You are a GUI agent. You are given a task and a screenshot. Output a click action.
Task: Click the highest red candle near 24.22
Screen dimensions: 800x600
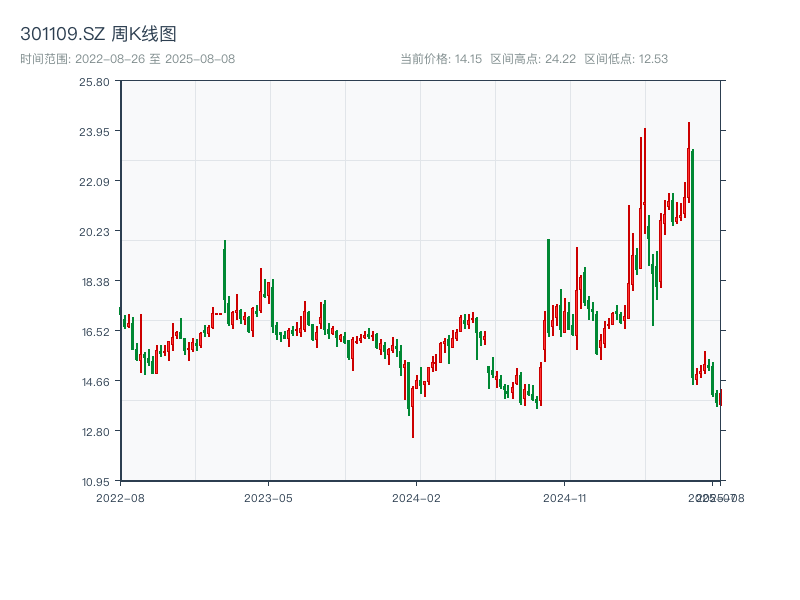pos(689,162)
